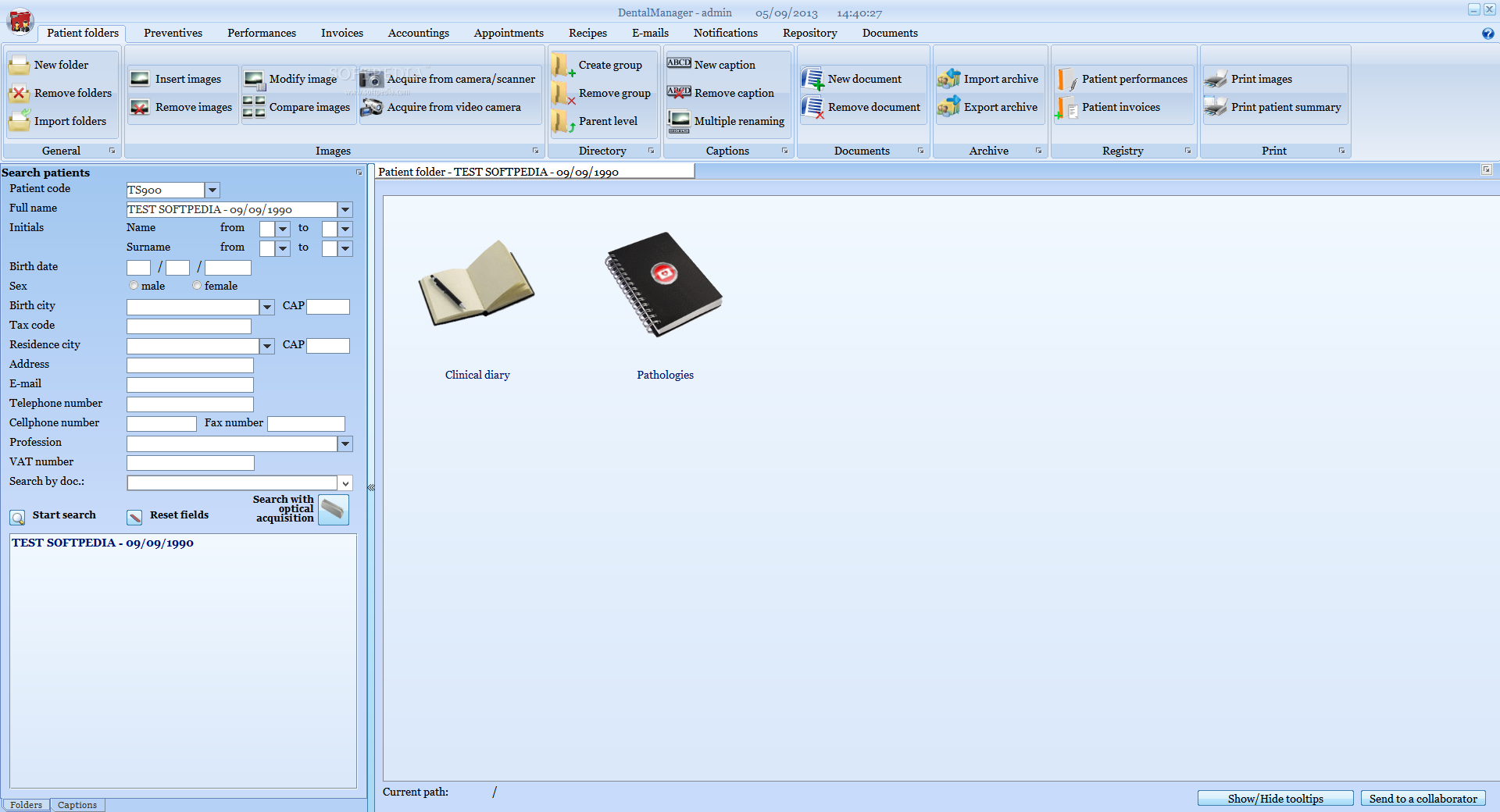Expand the Residence city dropdown

[x=267, y=346]
